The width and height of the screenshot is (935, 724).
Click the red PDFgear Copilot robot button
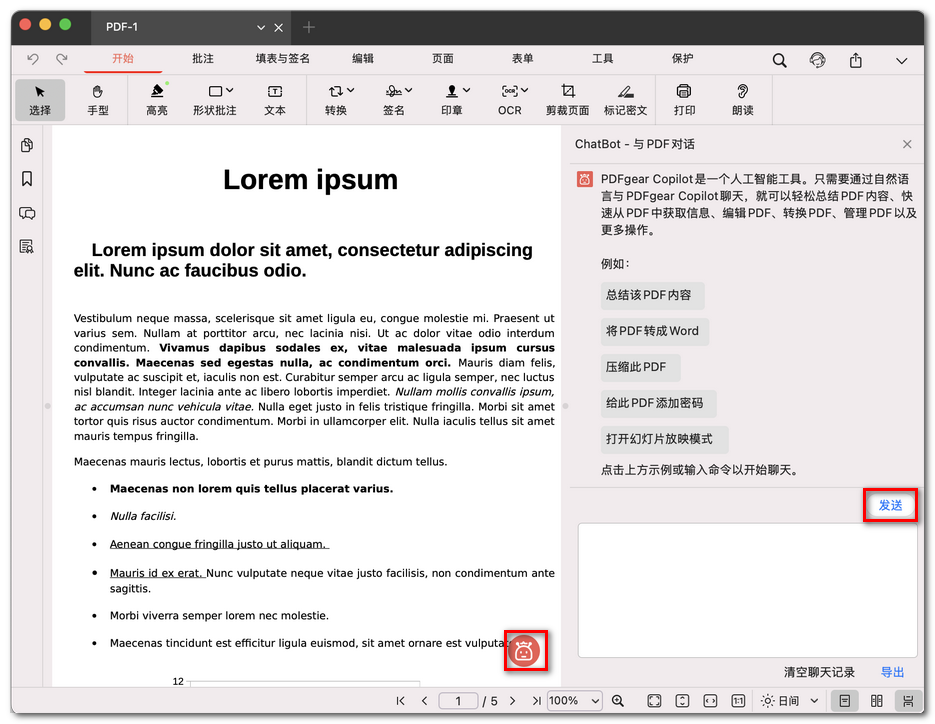pos(525,652)
